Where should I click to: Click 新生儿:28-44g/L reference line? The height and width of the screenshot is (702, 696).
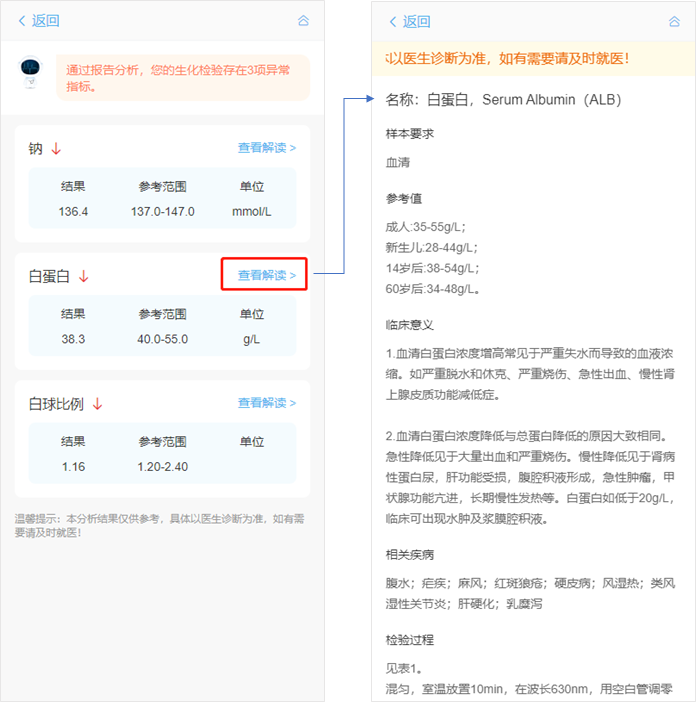(432, 248)
